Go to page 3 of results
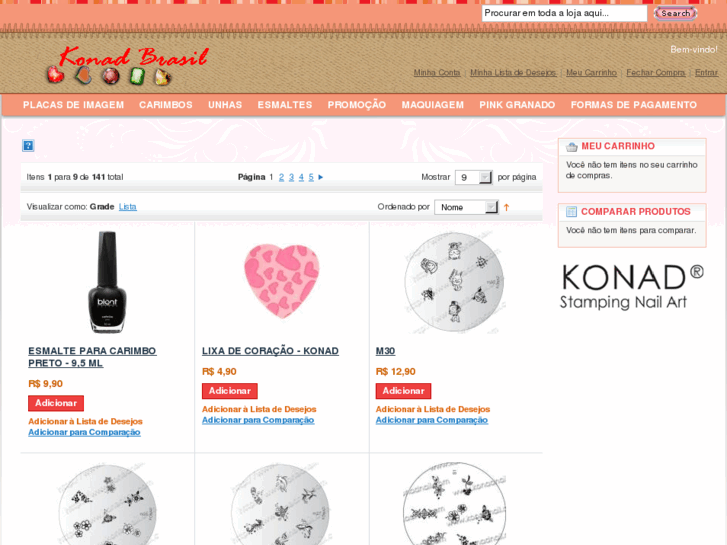This screenshot has height=545, width=727. (291, 177)
